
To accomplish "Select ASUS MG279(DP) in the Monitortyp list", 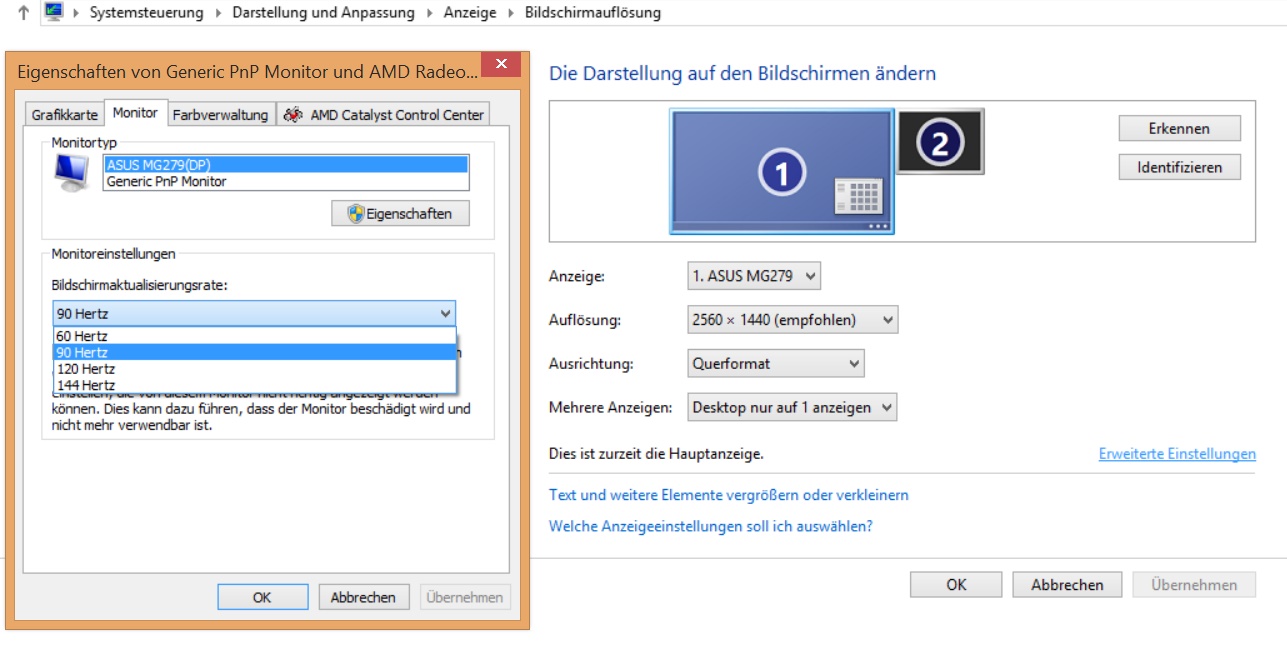I will (286, 165).
